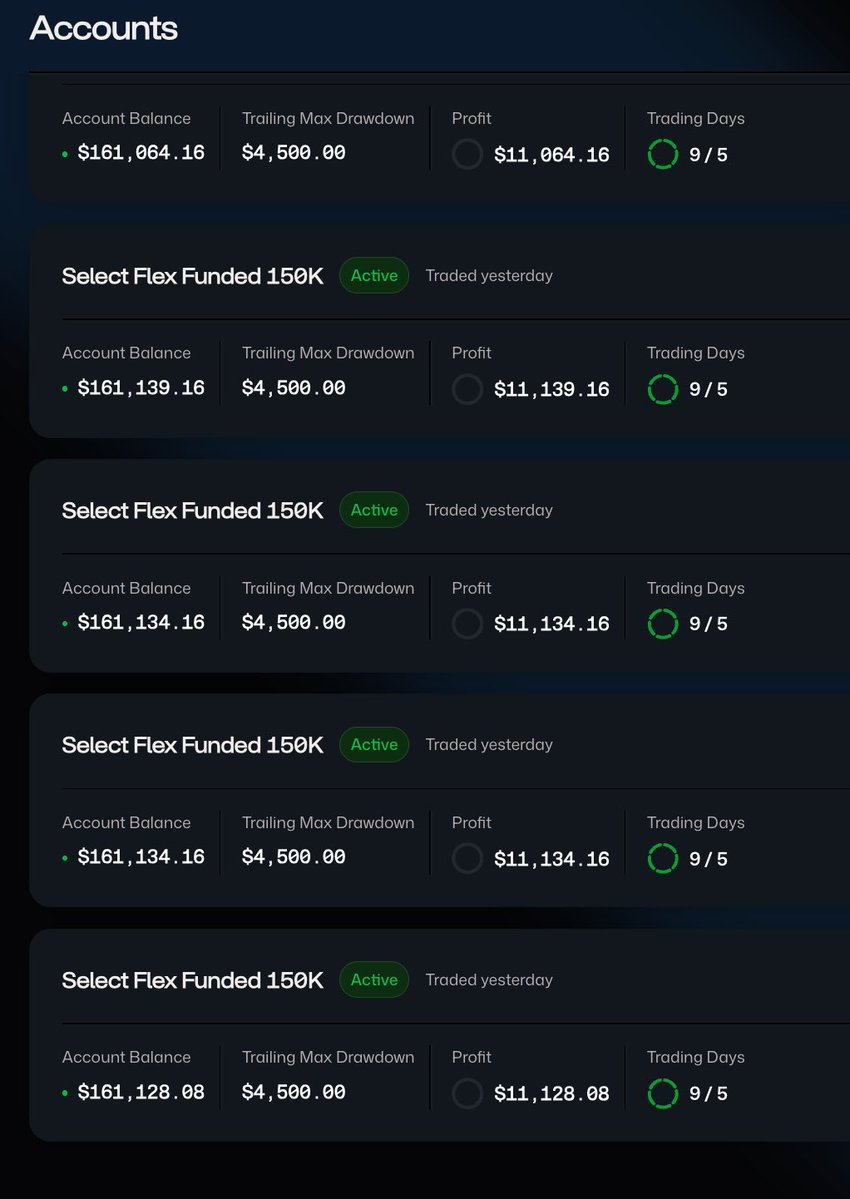Viewport: 850px width, 1199px height.
Task: Click the green status dot beside $161,128.08
Action: pos(65,1093)
